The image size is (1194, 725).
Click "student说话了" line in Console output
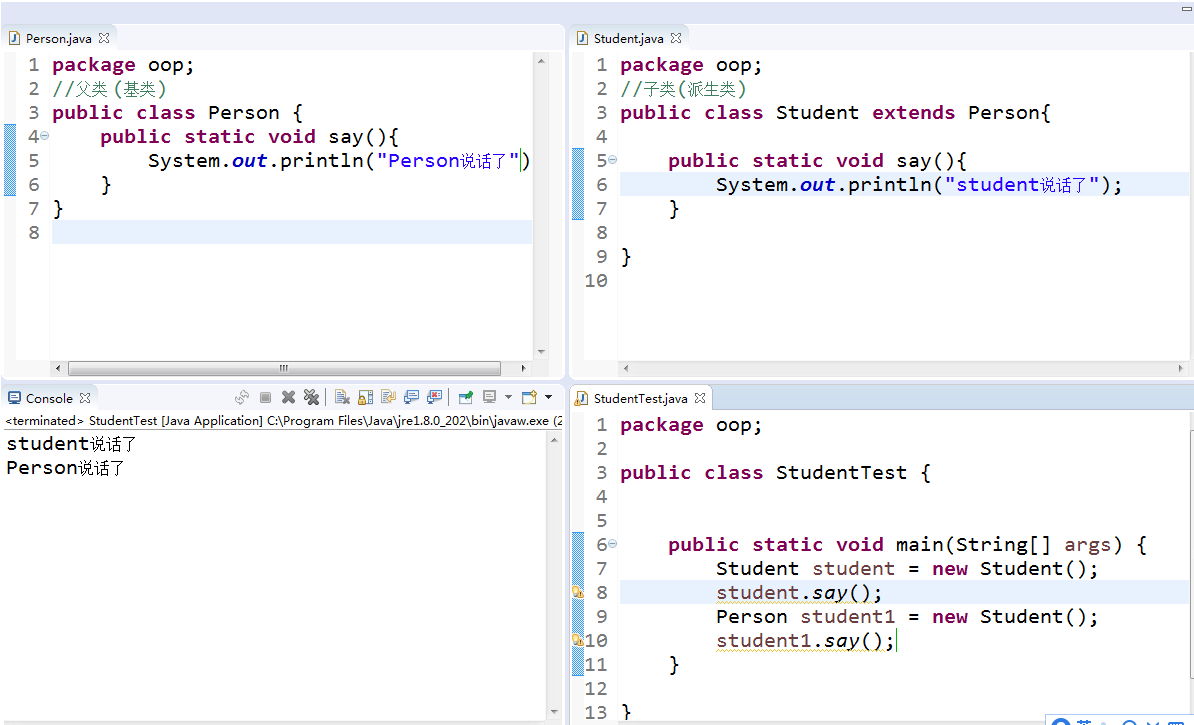point(71,443)
